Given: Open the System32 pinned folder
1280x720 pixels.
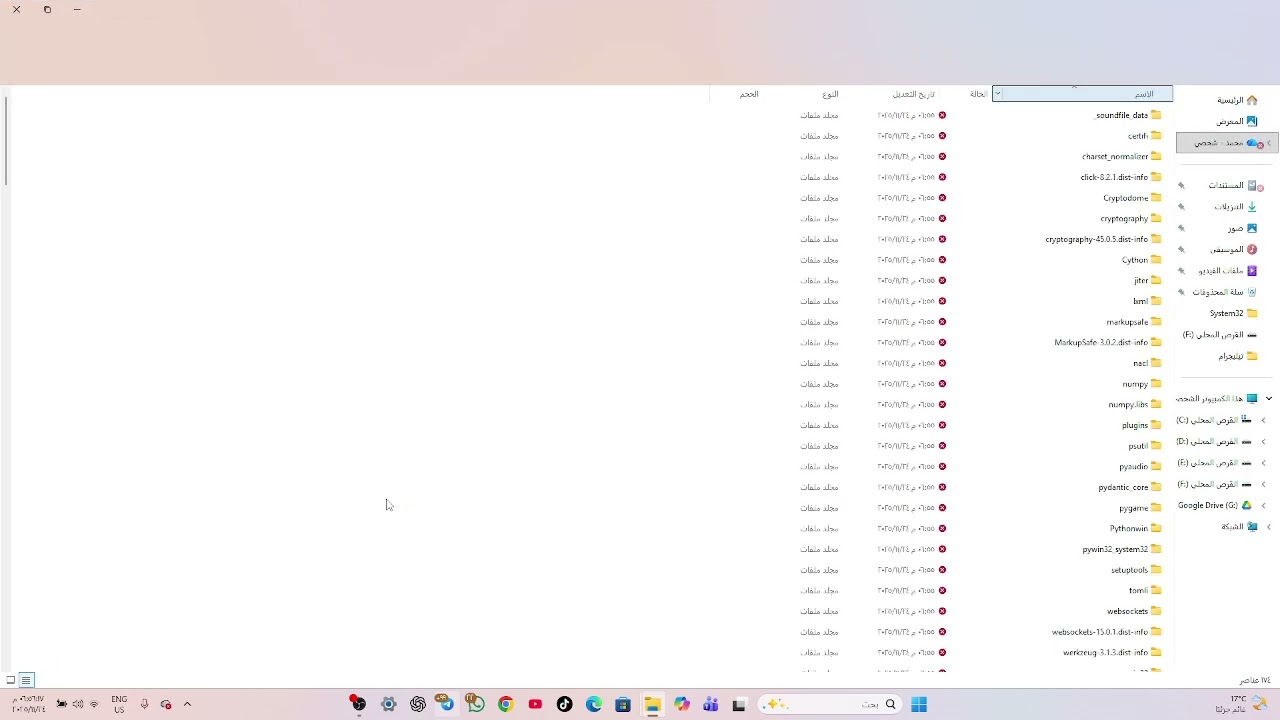Looking at the screenshot, I should [x=1234, y=313].
